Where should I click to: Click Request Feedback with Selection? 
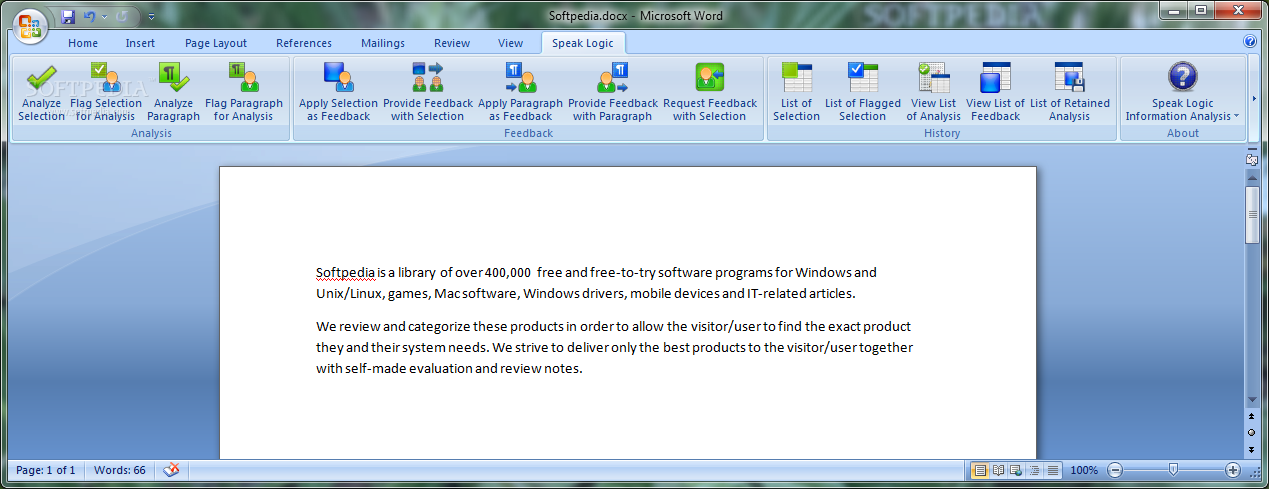(710, 92)
